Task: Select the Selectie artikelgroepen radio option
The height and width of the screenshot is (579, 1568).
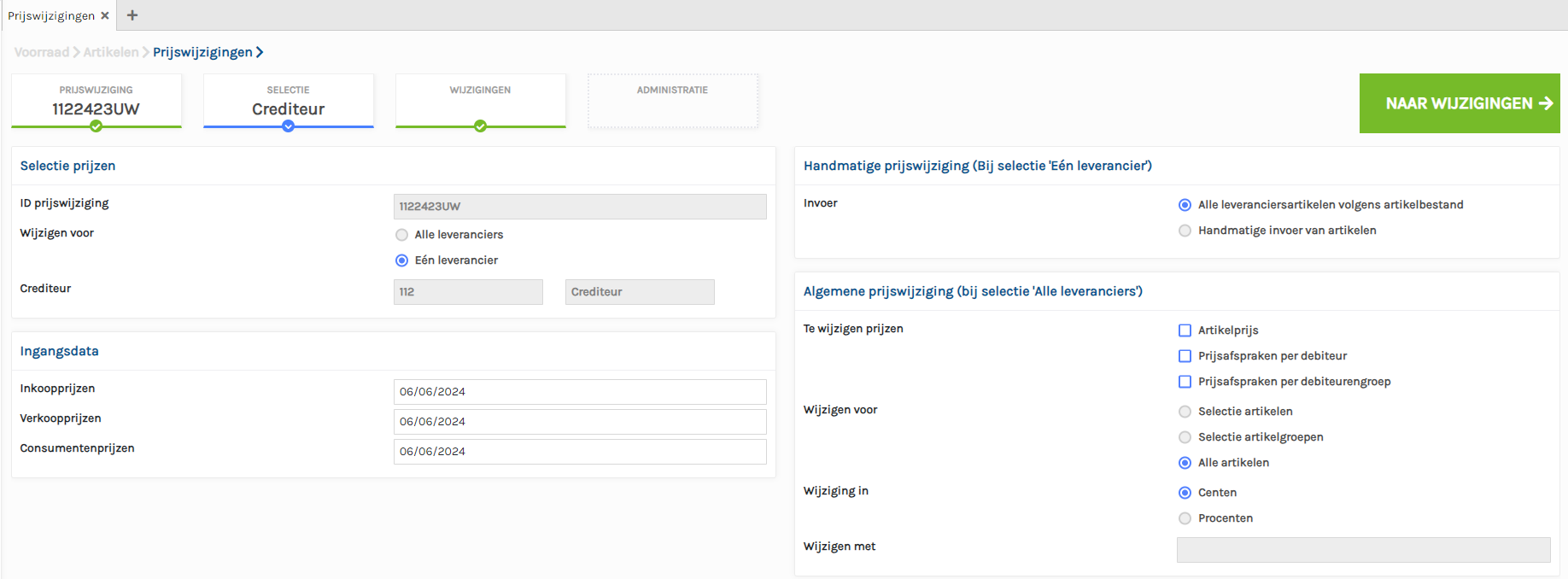Action: click(x=1185, y=437)
